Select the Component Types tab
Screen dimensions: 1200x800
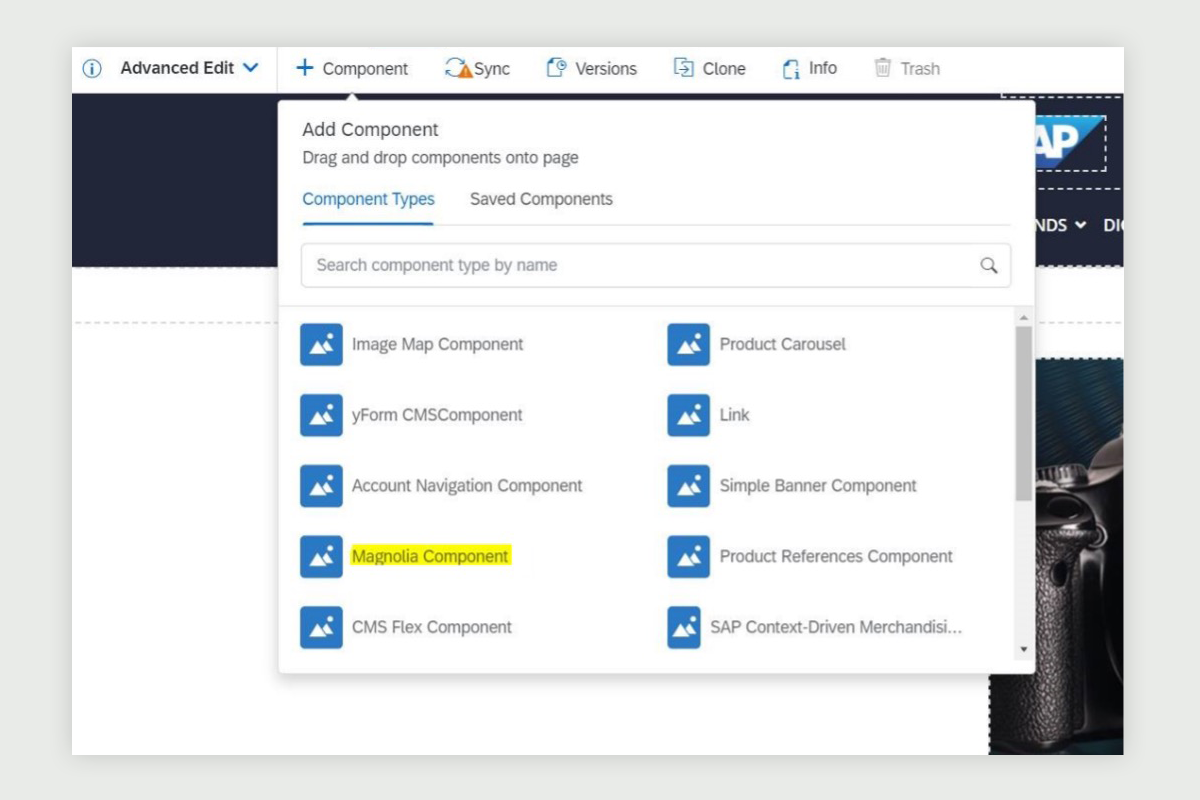[368, 199]
